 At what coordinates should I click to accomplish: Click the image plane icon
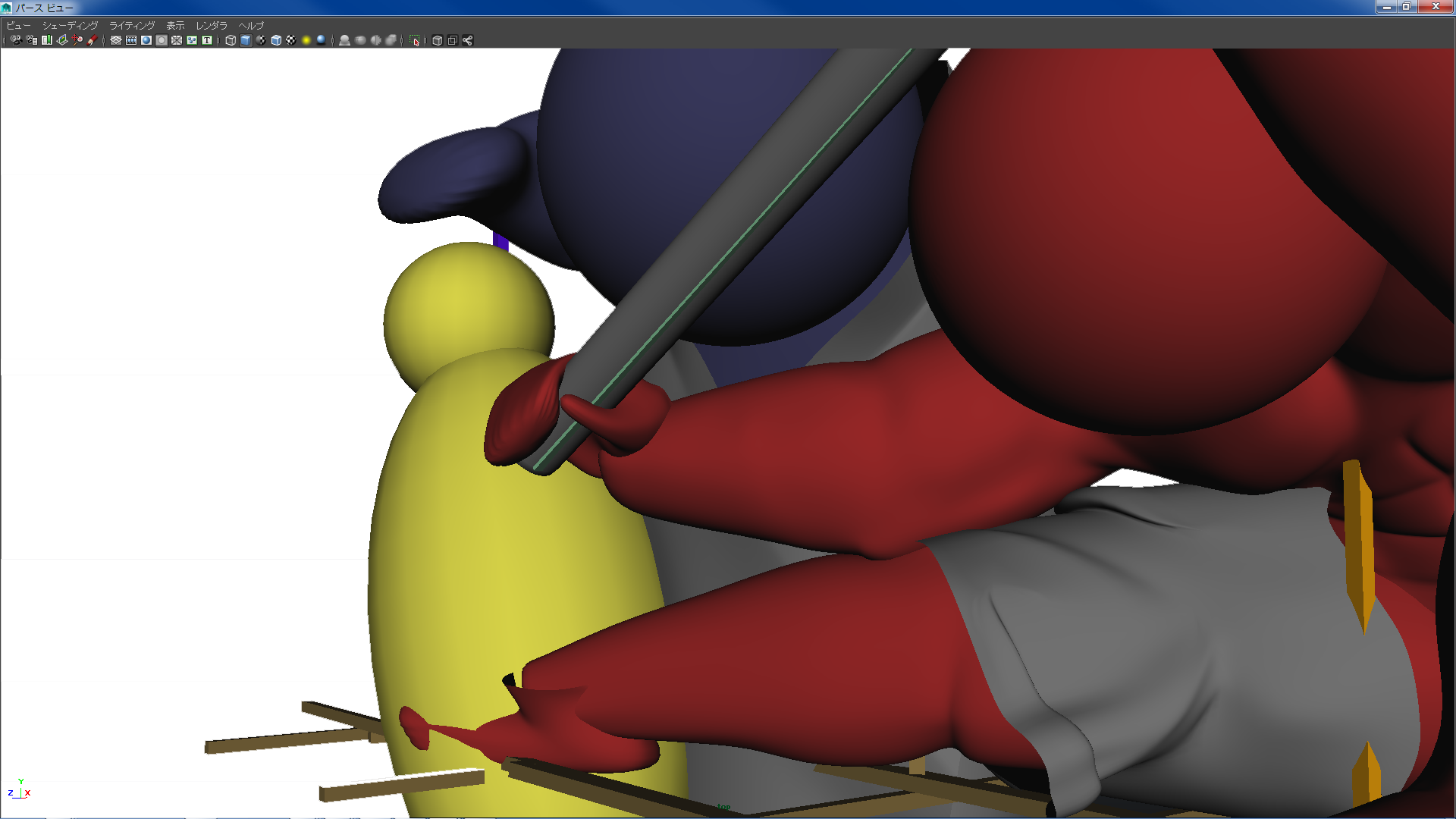point(62,40)
